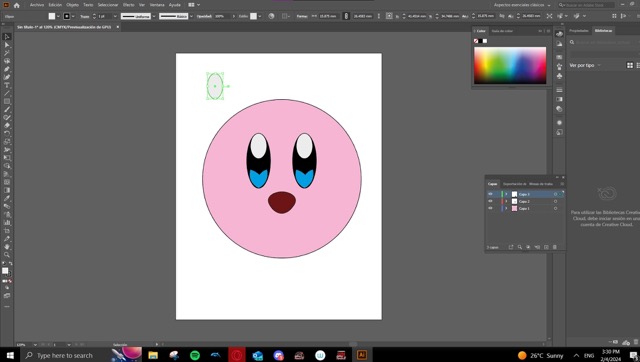
Task: Delete selected layer with trash icon
Action: click(x=555, y=247)
